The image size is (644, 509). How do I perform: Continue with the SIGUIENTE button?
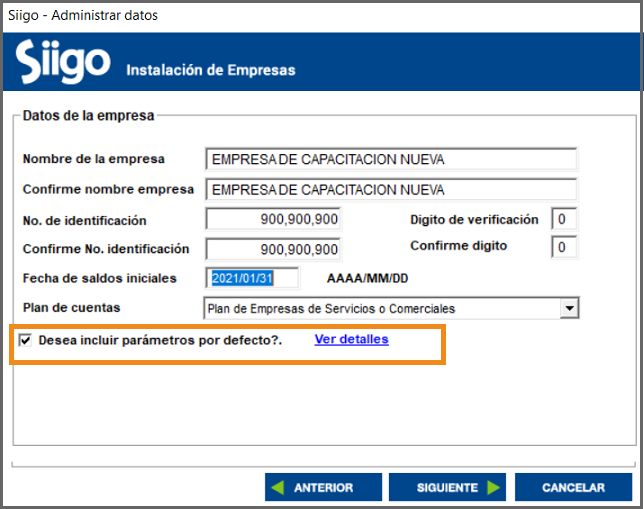pyautogui.click(x=447, y=487)
